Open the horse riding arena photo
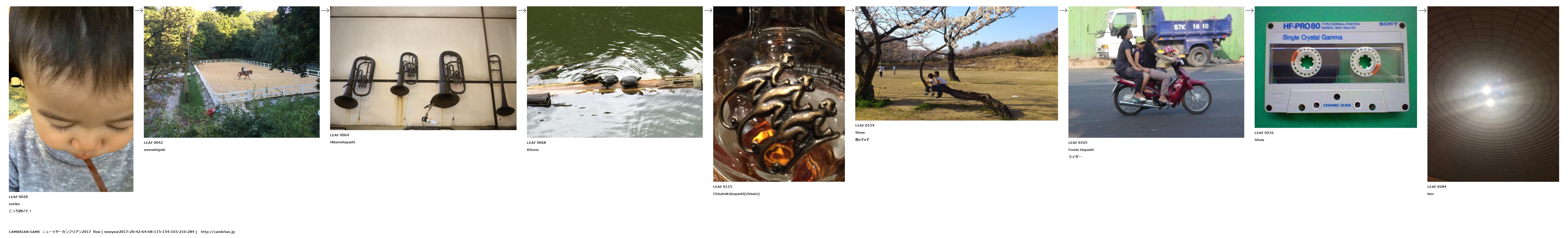Screen dimensions: 1568x238 (231, 72)
